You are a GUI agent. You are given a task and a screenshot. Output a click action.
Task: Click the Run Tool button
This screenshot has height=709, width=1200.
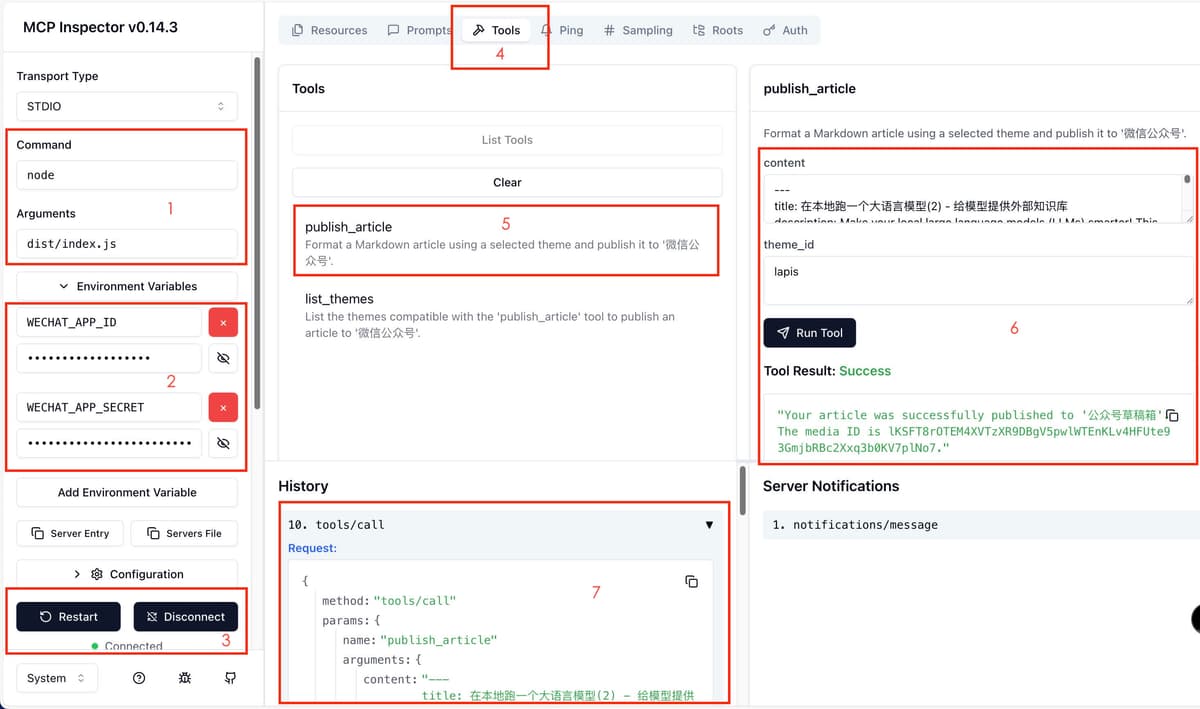pos(810,333)
